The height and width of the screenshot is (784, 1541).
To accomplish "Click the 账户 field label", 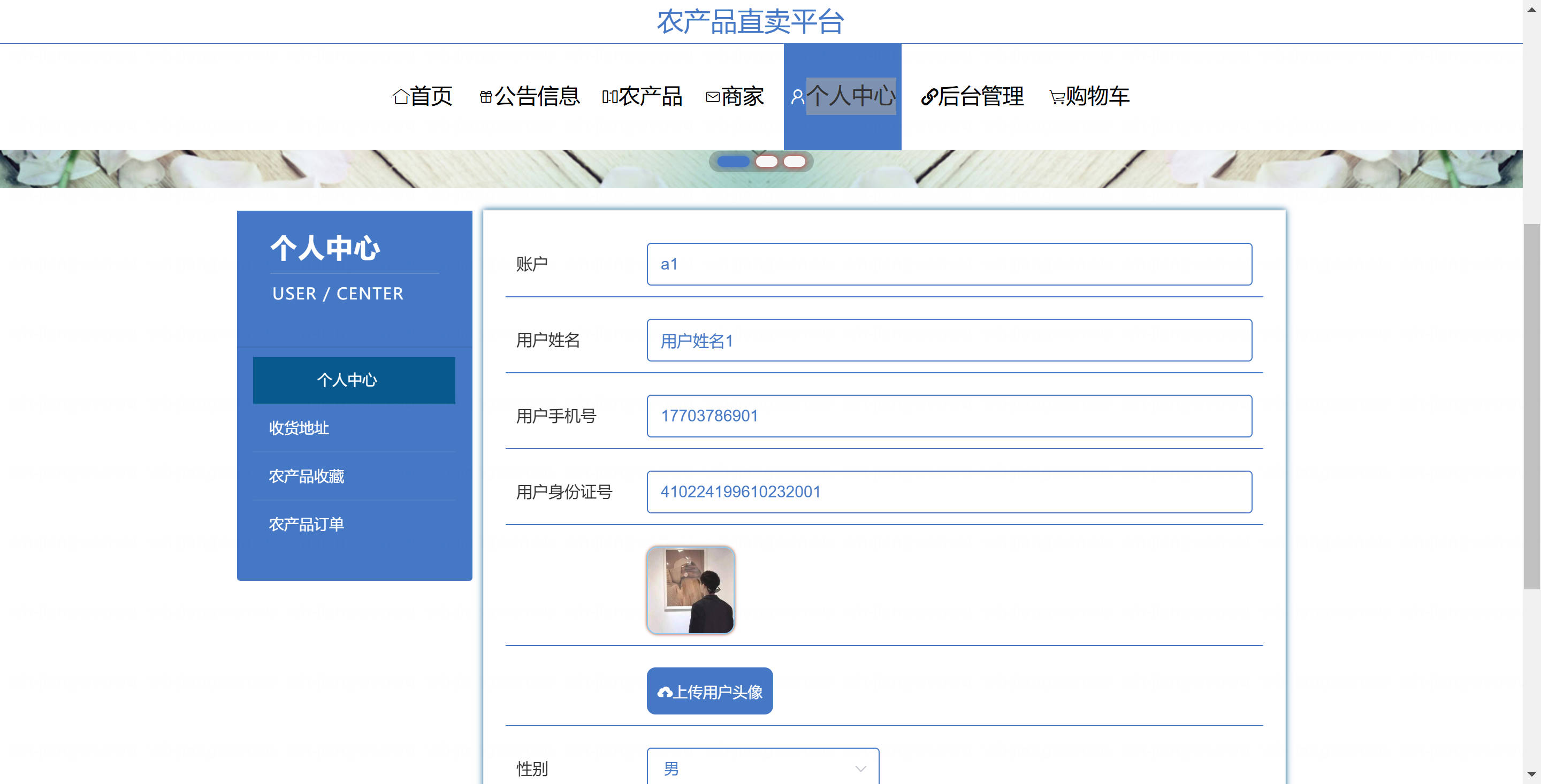I will click(x=532, y=264).
